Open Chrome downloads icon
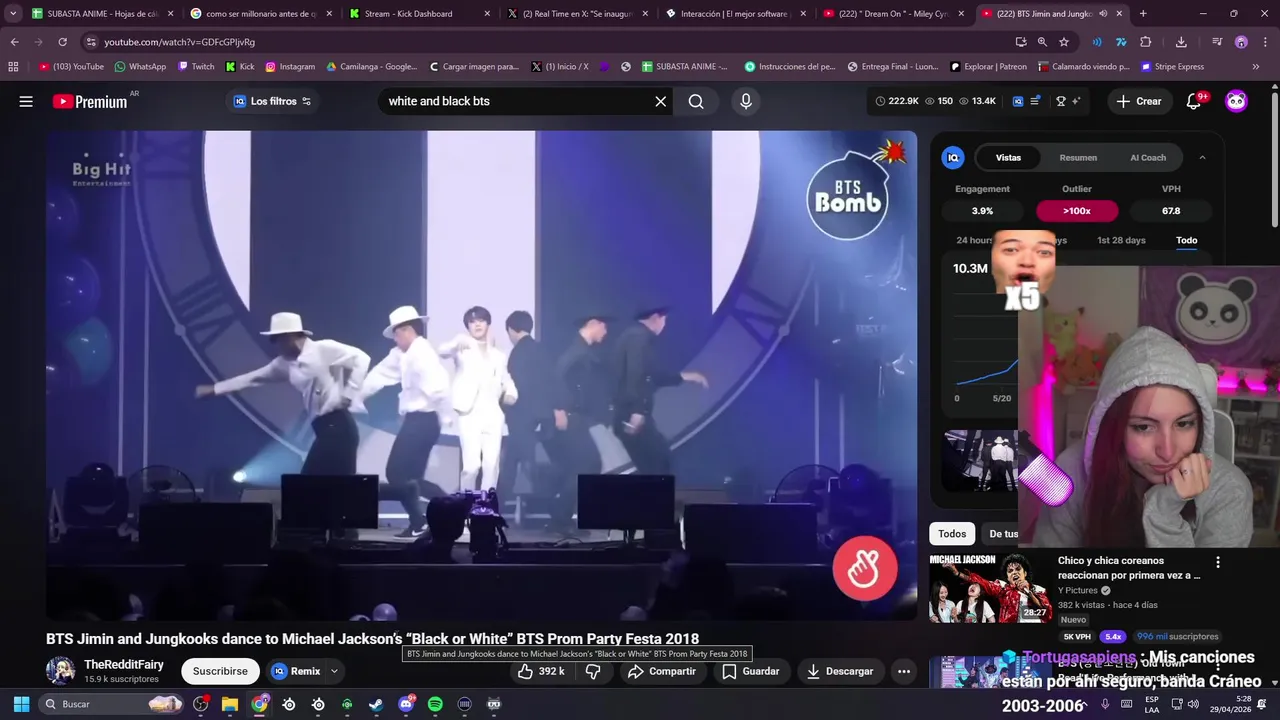1280x720 pixels. [x=1181, y=42]
